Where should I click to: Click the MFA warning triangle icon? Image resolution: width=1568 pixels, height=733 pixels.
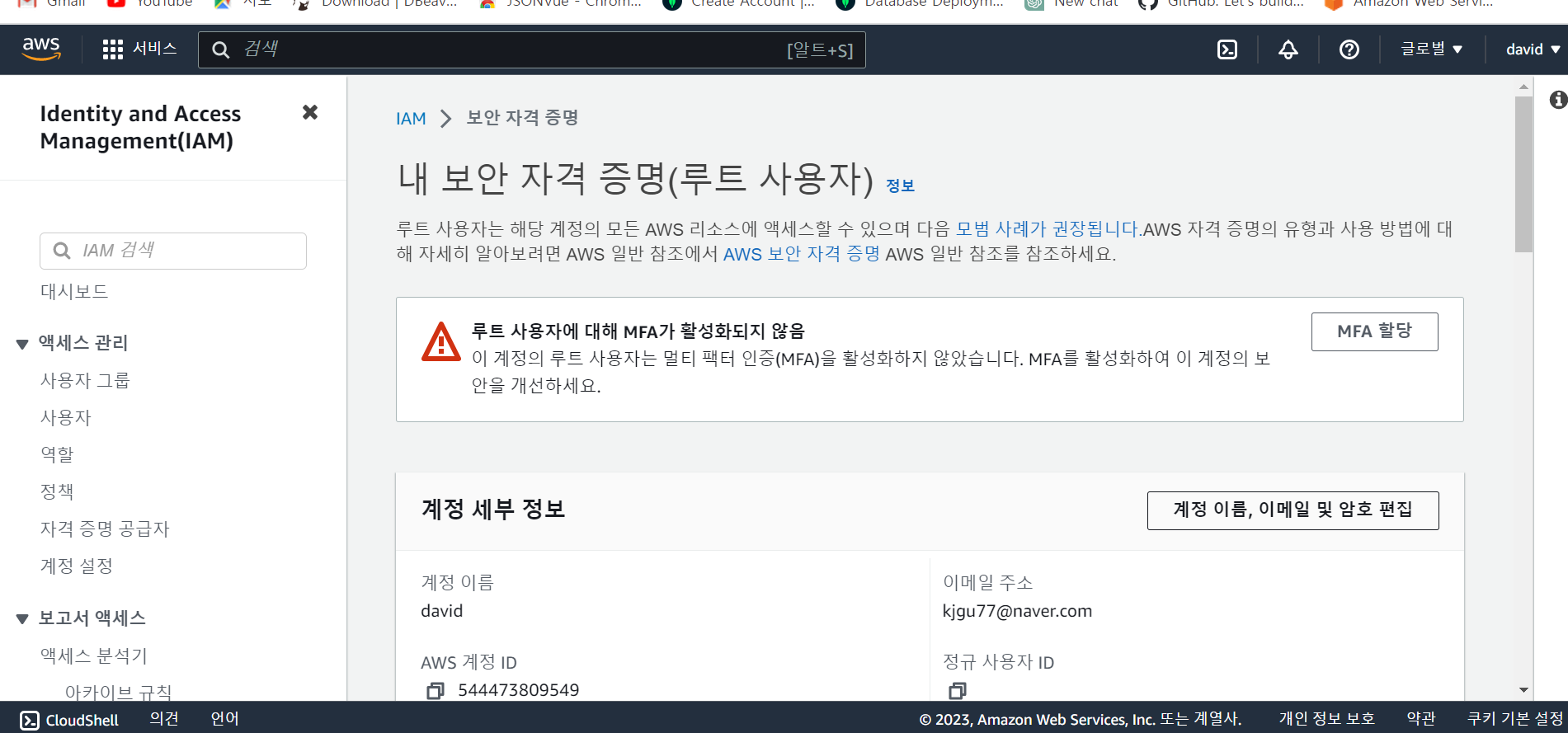coord(441,342)
